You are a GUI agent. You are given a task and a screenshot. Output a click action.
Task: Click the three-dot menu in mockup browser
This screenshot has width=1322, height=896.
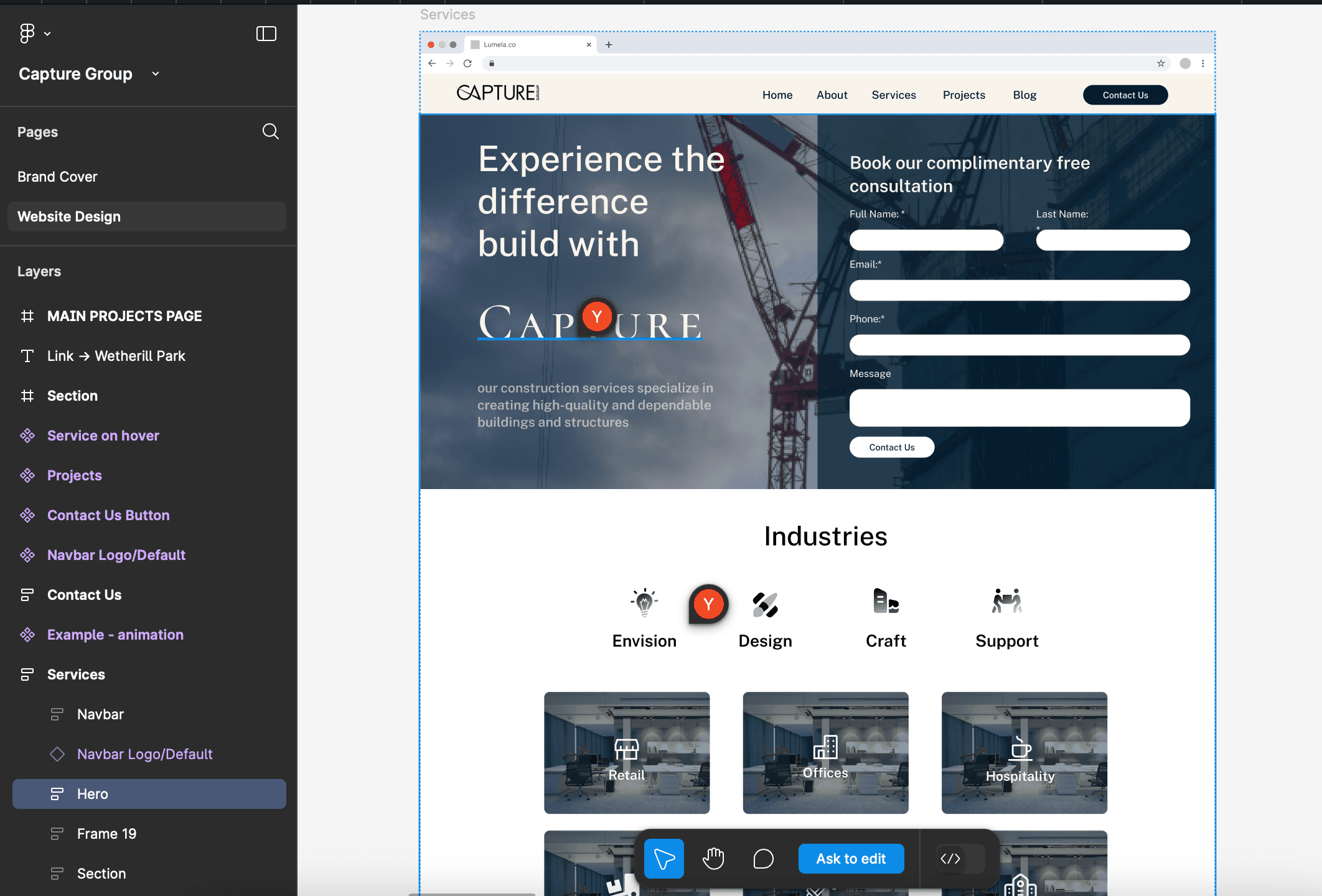1203,63
